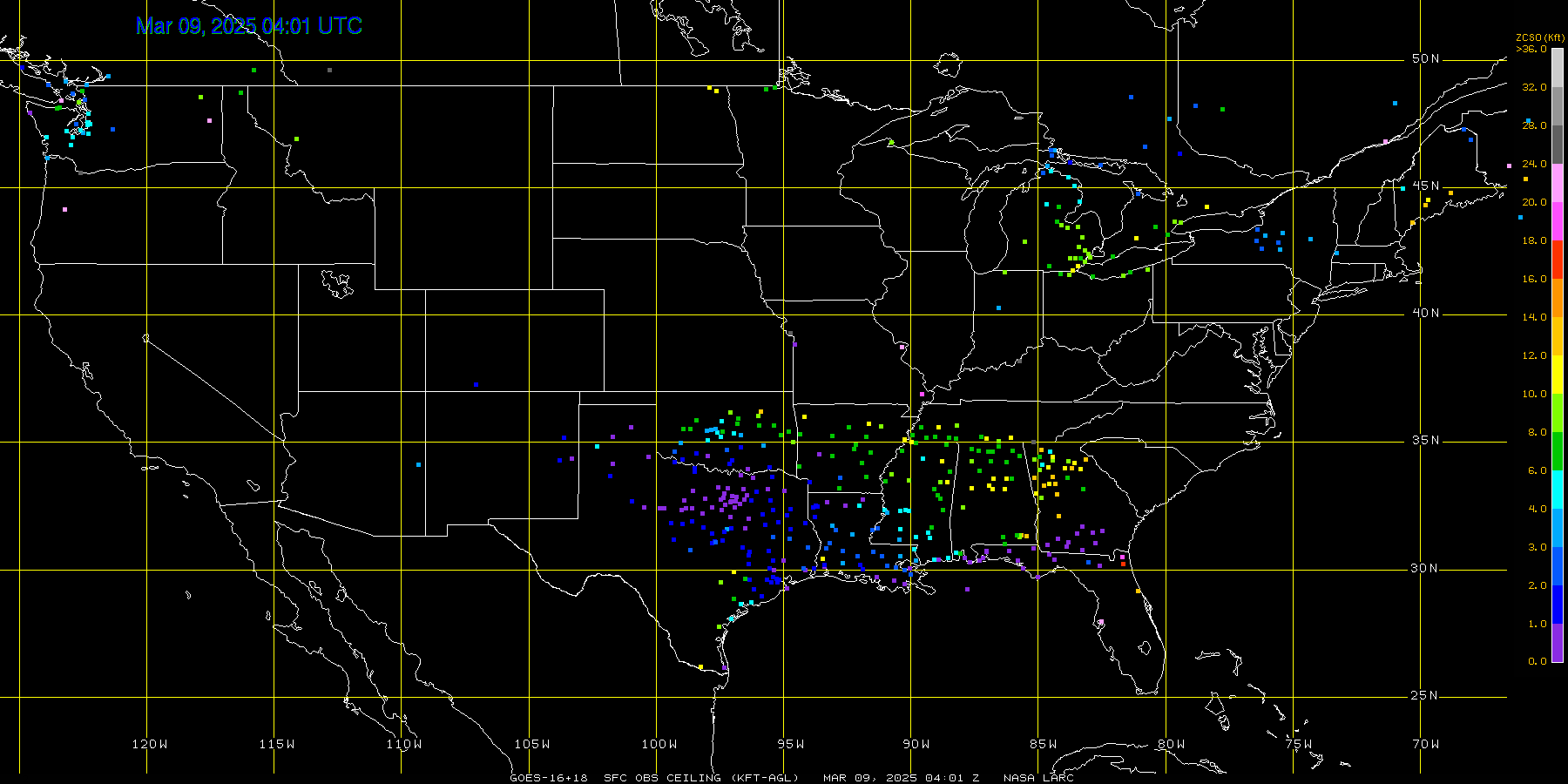Click the orange swatch between 16.0 and 14.0
This screenshot has height=784, width=1568.
1558,298
